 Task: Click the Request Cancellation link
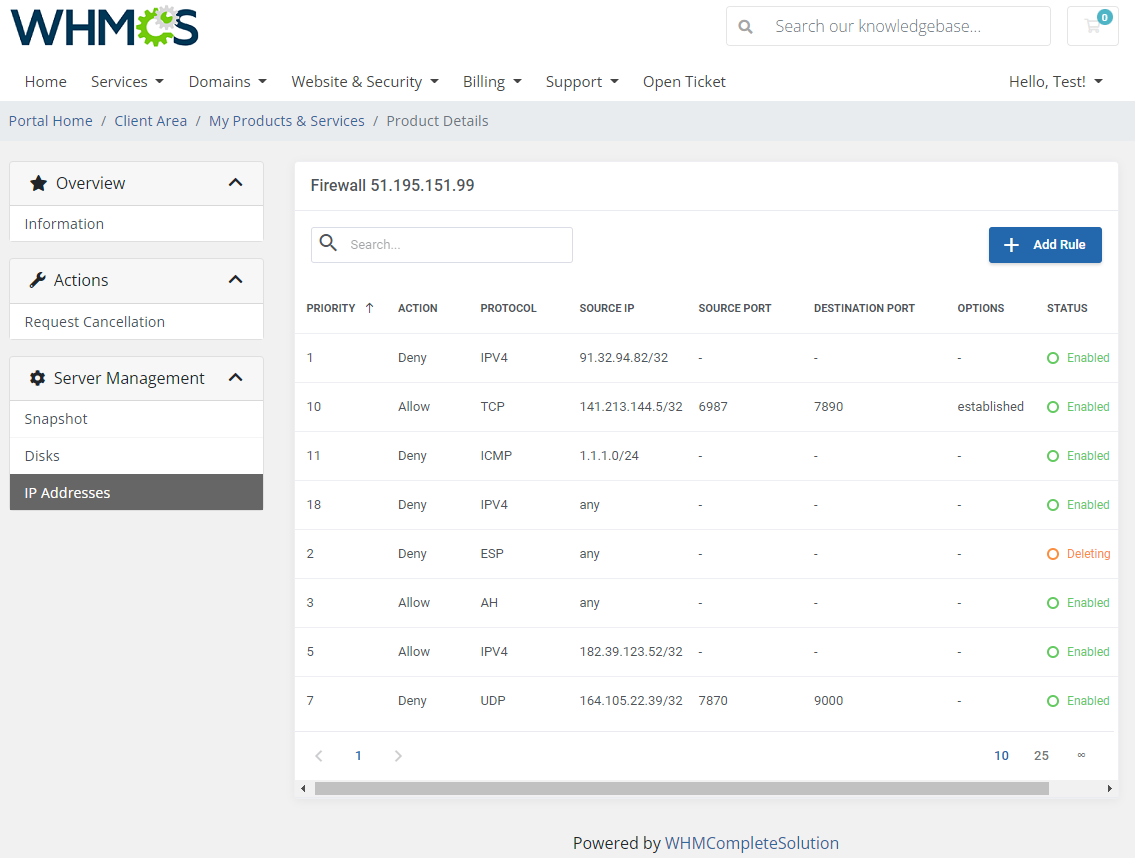pos(94,321)
